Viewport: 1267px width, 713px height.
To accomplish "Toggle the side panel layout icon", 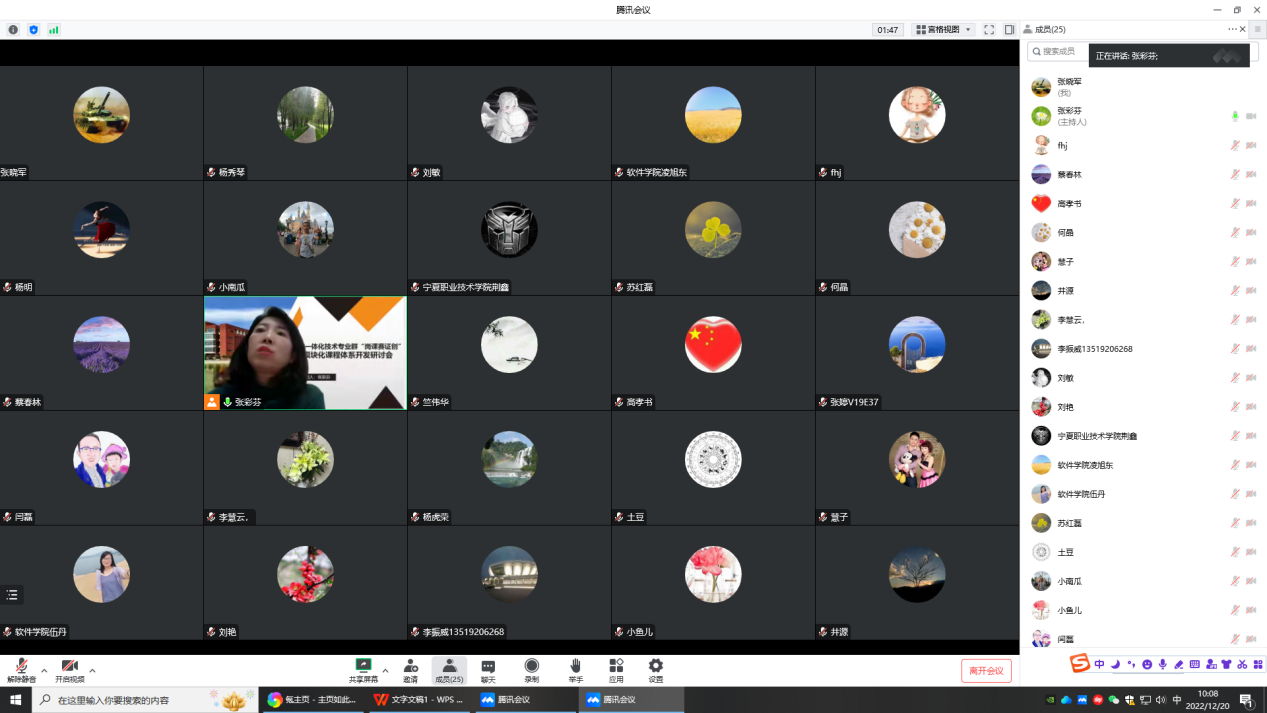I will [x=1009, y=30].
